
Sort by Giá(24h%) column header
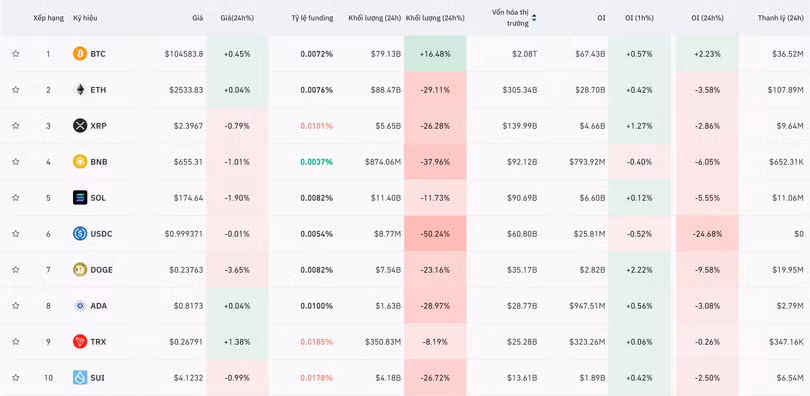[x=237, y=18]
